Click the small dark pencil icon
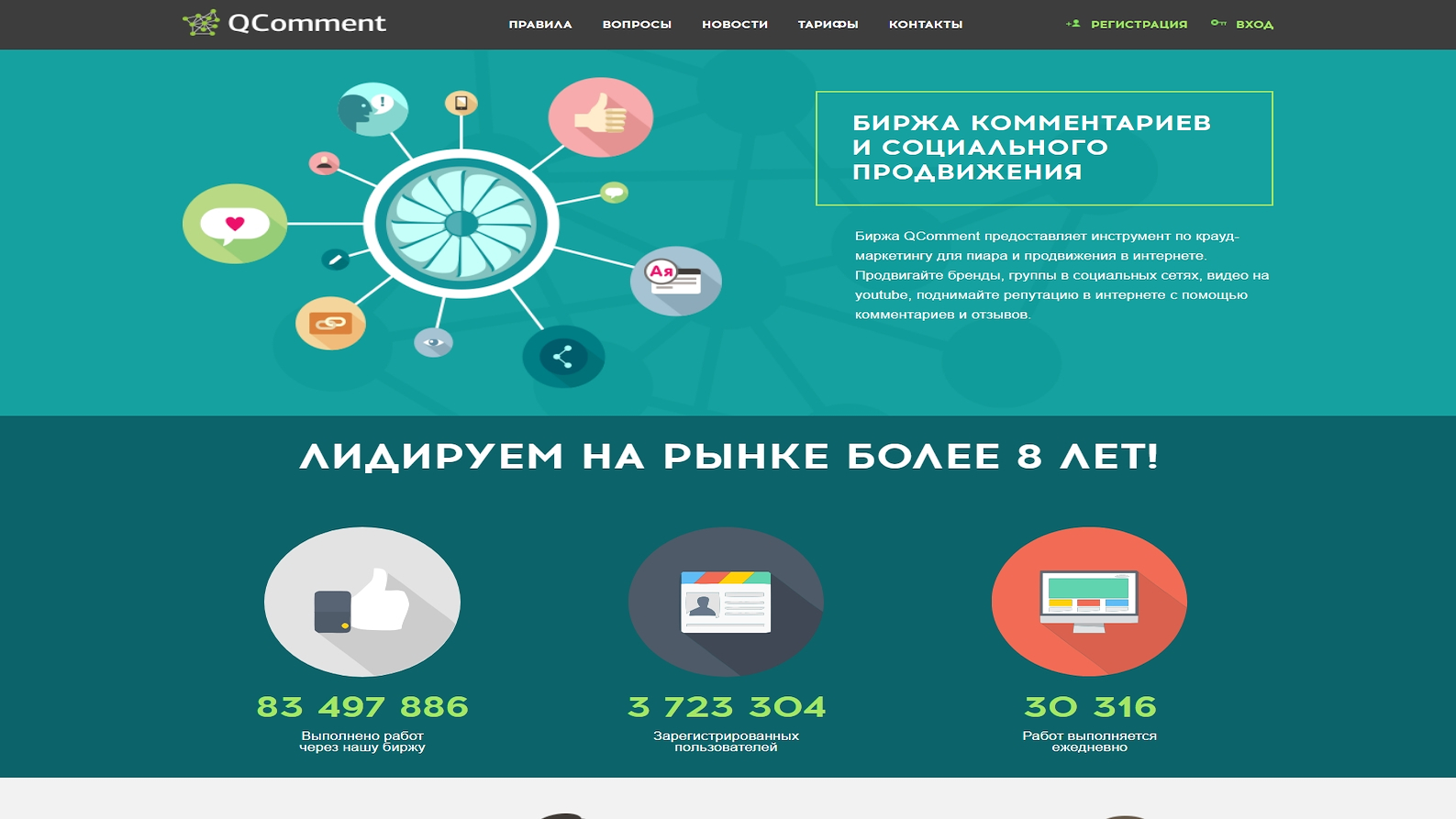The width and height of the screenshot is (1456, 819). [335, 260]
